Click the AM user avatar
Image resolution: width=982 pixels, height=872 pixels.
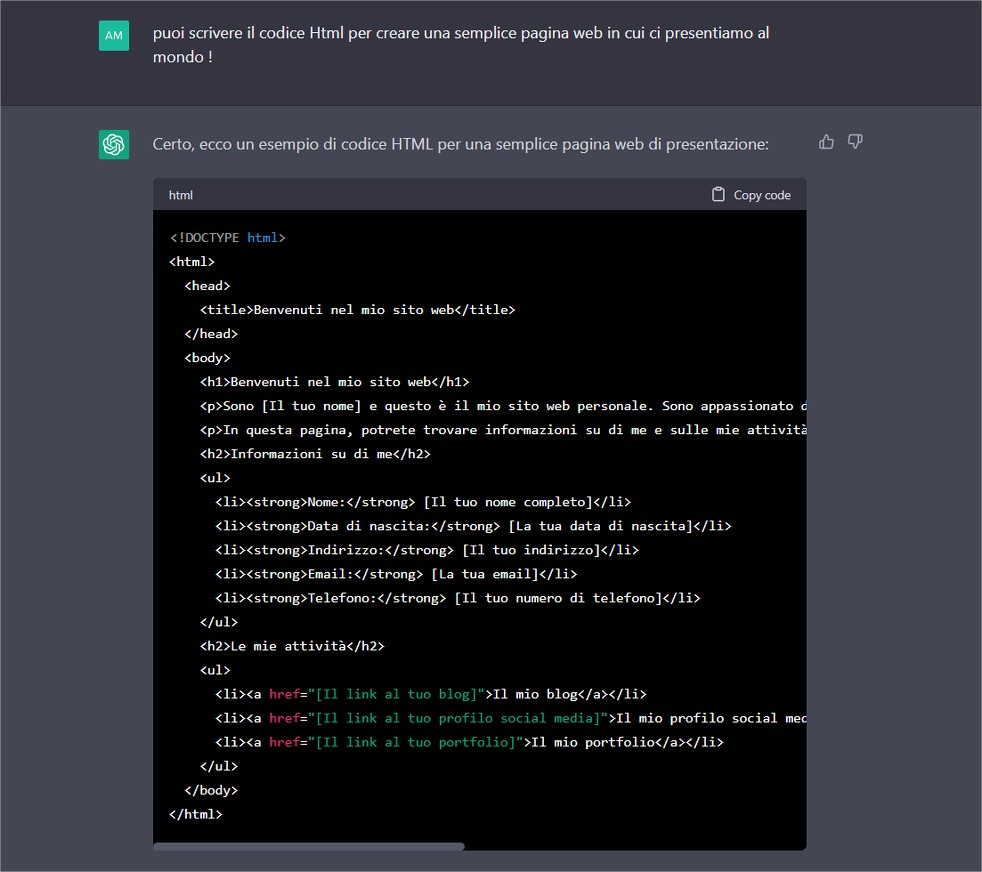pyautogui.click(x=113, y=34)
